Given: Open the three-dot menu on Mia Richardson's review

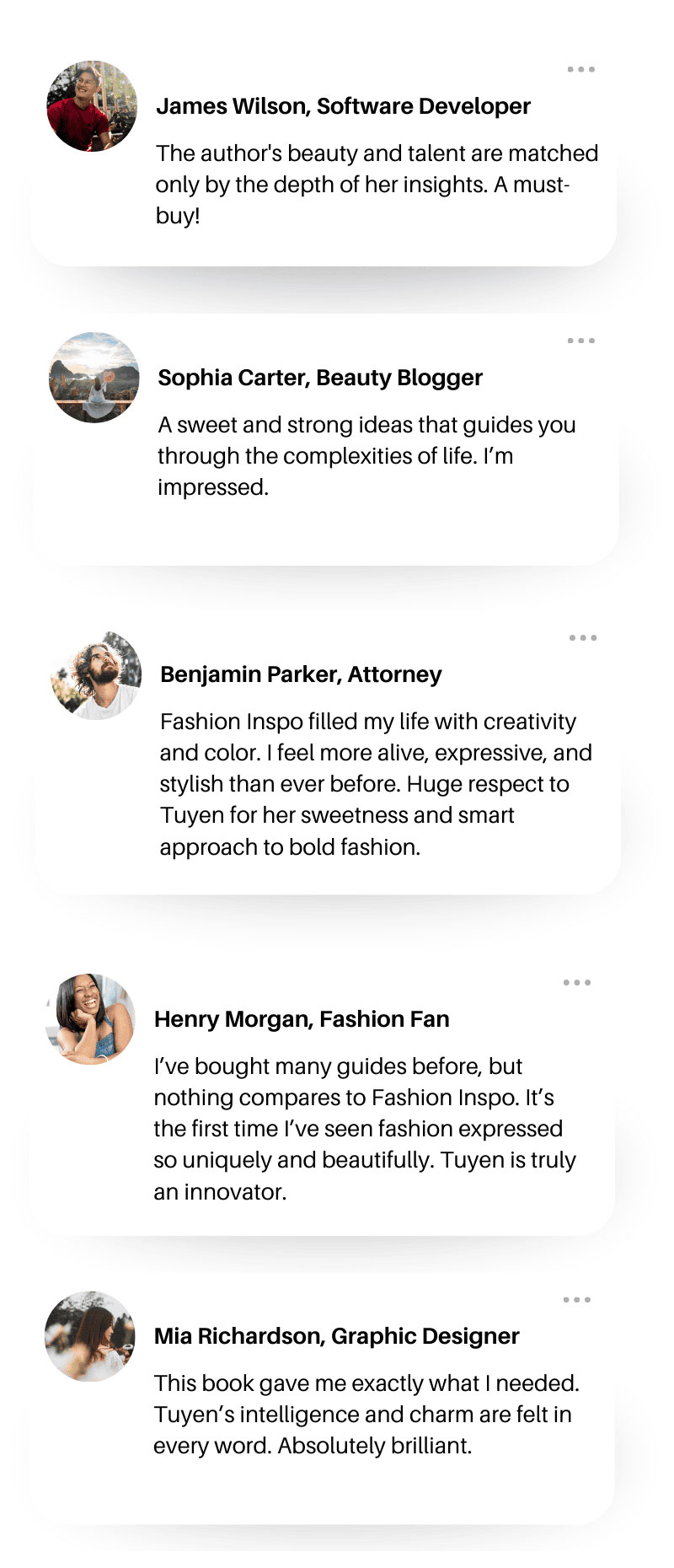Looking at the screenshot, I should (x=577, y=1299).
